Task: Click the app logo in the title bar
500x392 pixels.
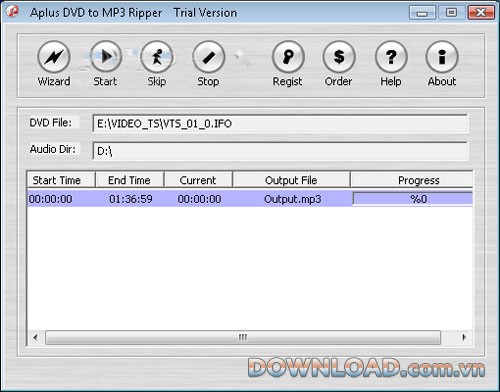Action: [x=12, y=11]
